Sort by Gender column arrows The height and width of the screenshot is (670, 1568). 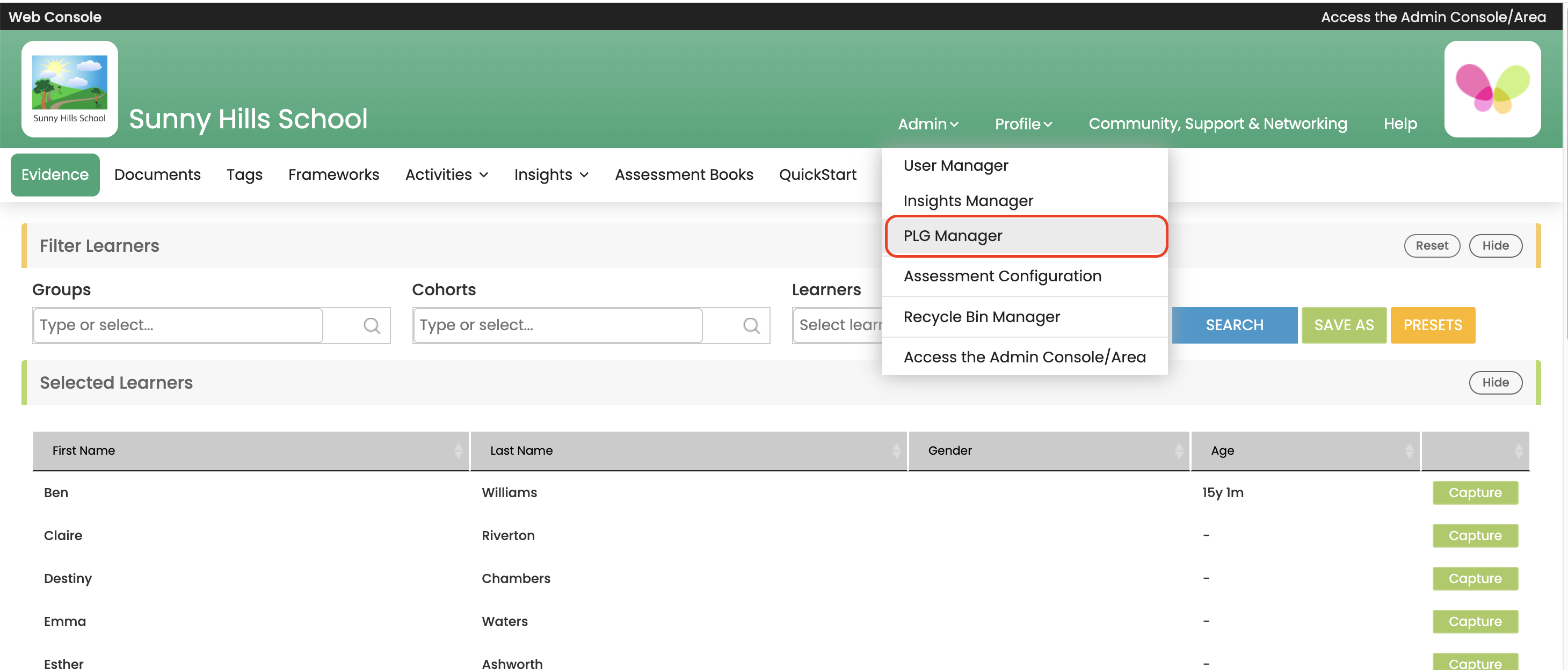[1179, 451]
